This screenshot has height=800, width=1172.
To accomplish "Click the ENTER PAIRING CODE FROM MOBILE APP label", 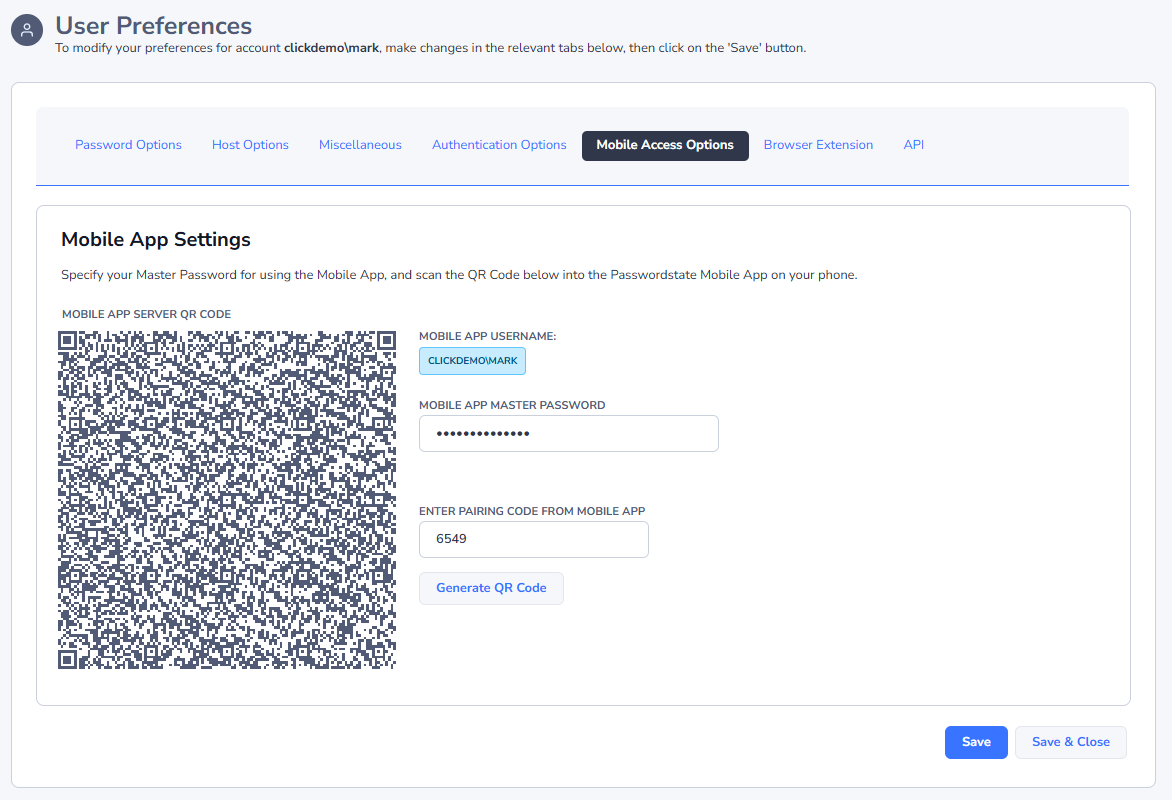I will point(532,511).
